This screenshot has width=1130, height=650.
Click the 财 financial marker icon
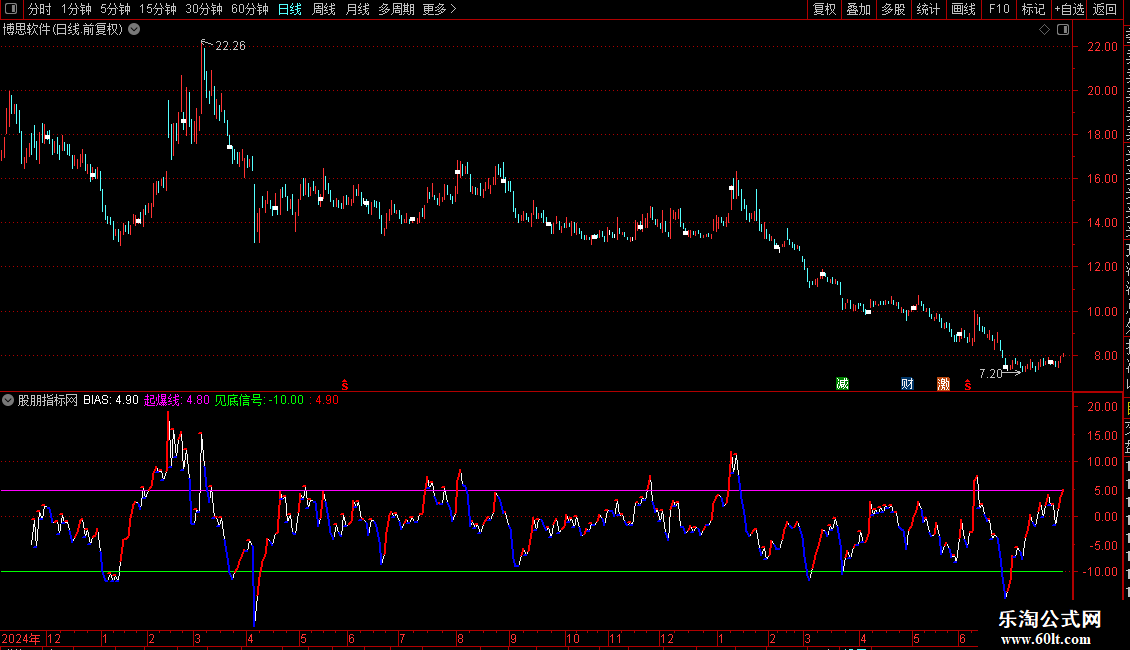[907, 383]
